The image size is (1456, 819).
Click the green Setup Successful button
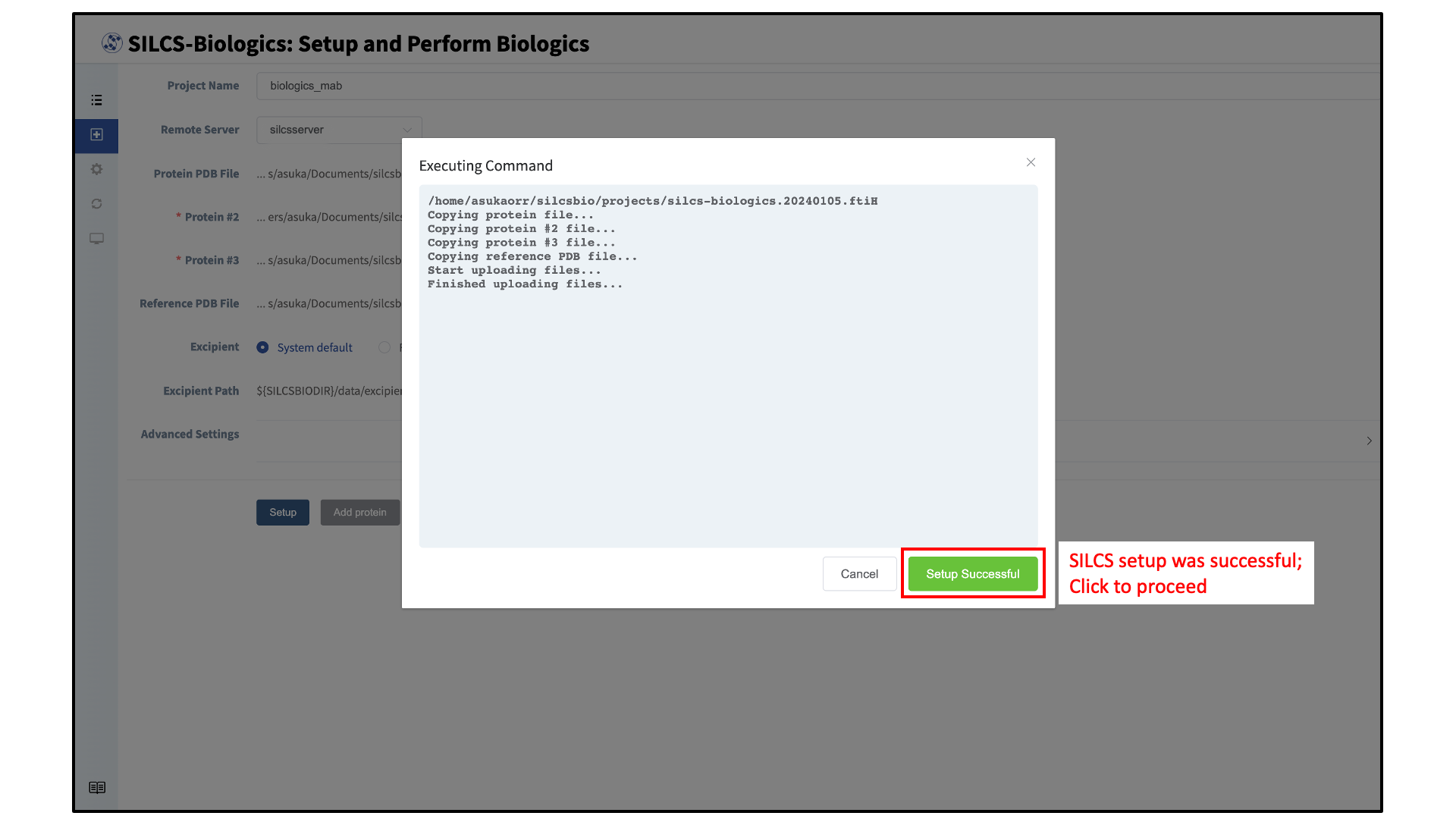(972, 574)
